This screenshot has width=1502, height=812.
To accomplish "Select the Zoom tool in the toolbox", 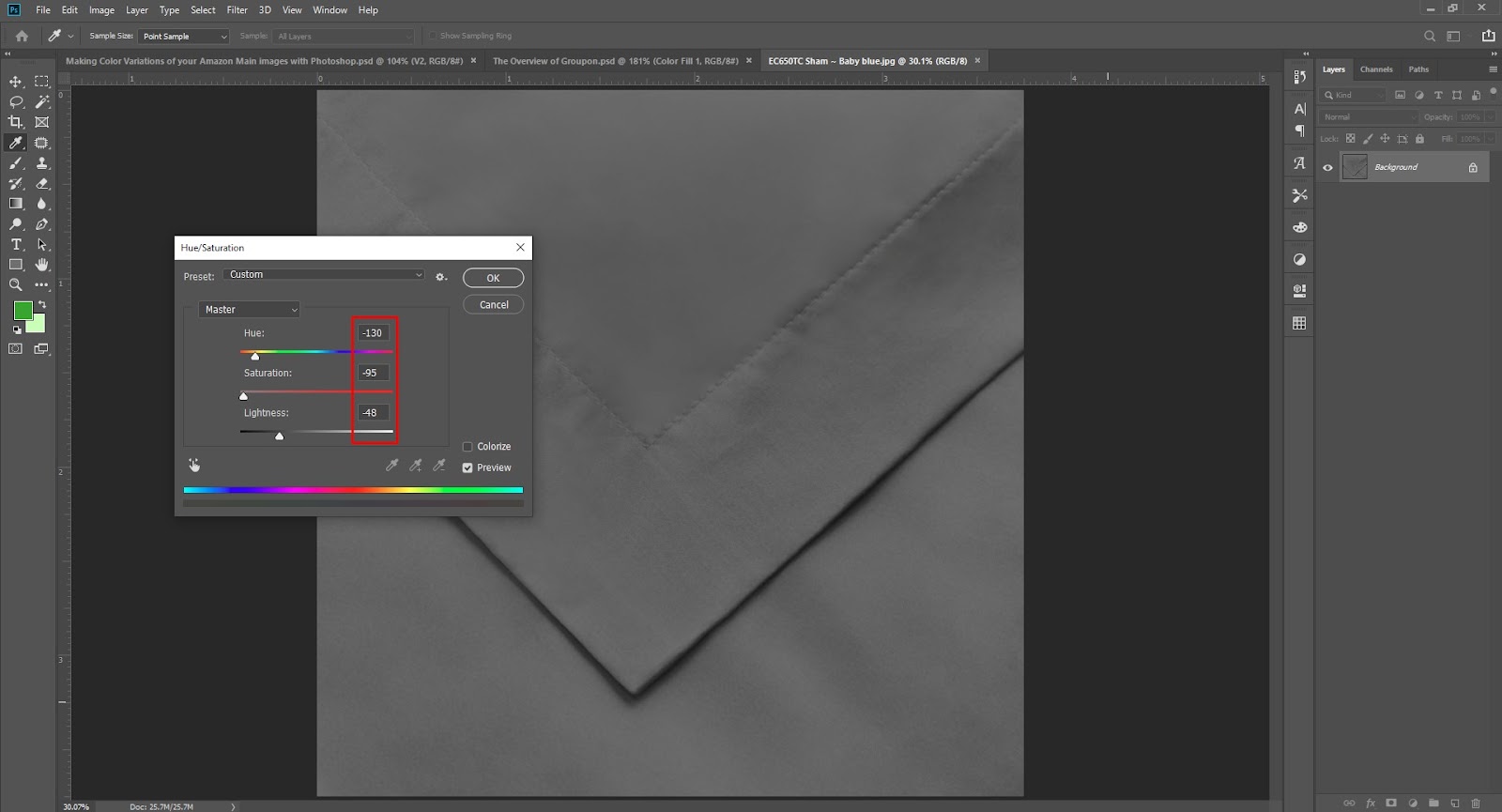I will 16,284.
